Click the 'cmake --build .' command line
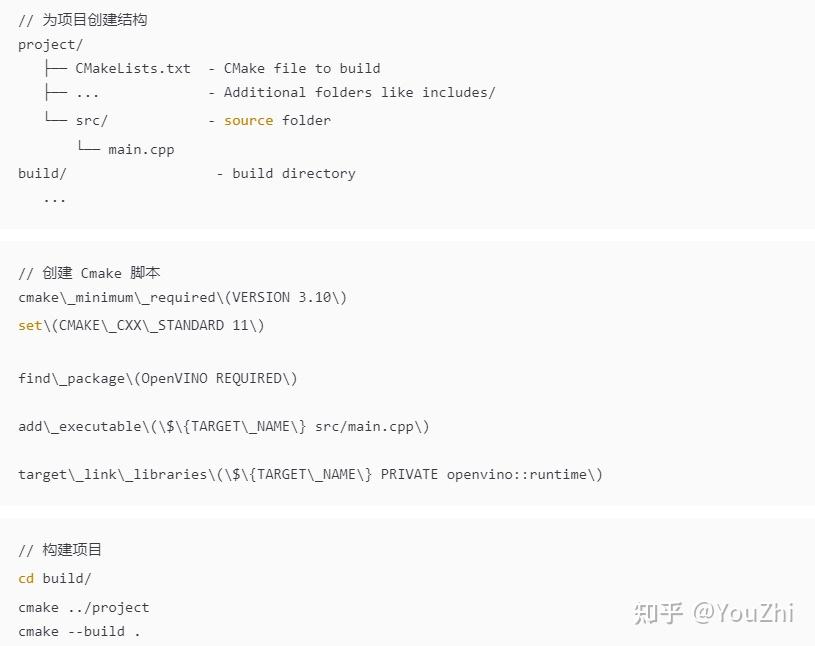 [79, 631]
